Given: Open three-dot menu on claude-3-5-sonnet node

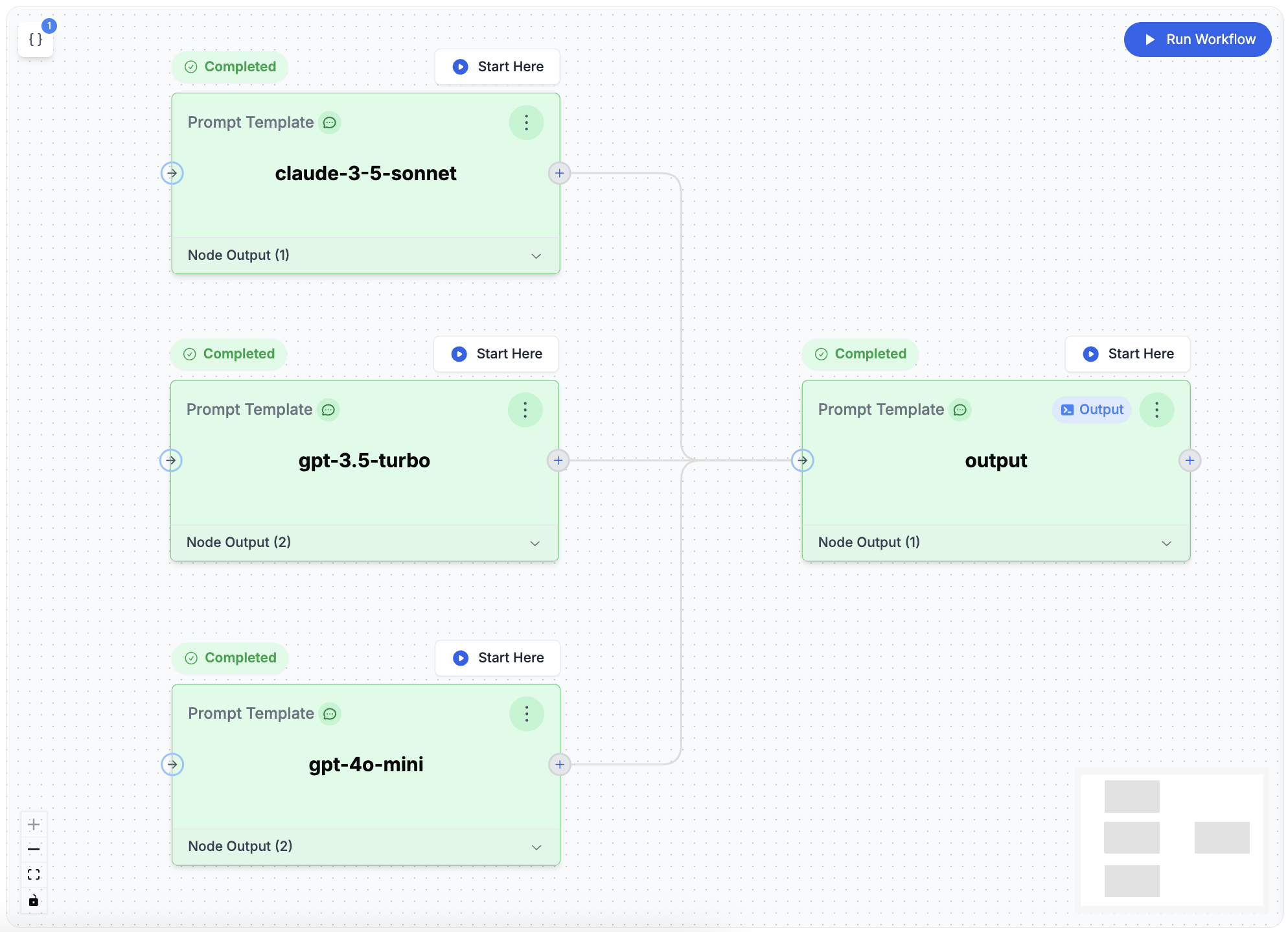Looking at the screenshot, I should point(526,122).
